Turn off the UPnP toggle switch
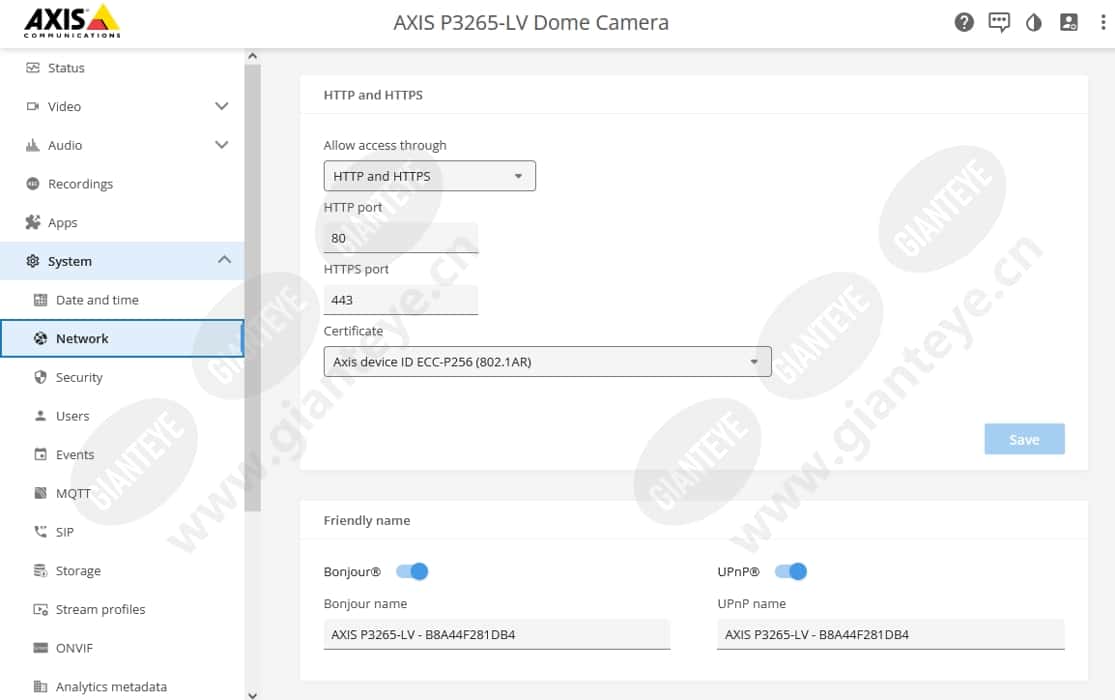Screen dimensions: 1115x700 point(791,572)
